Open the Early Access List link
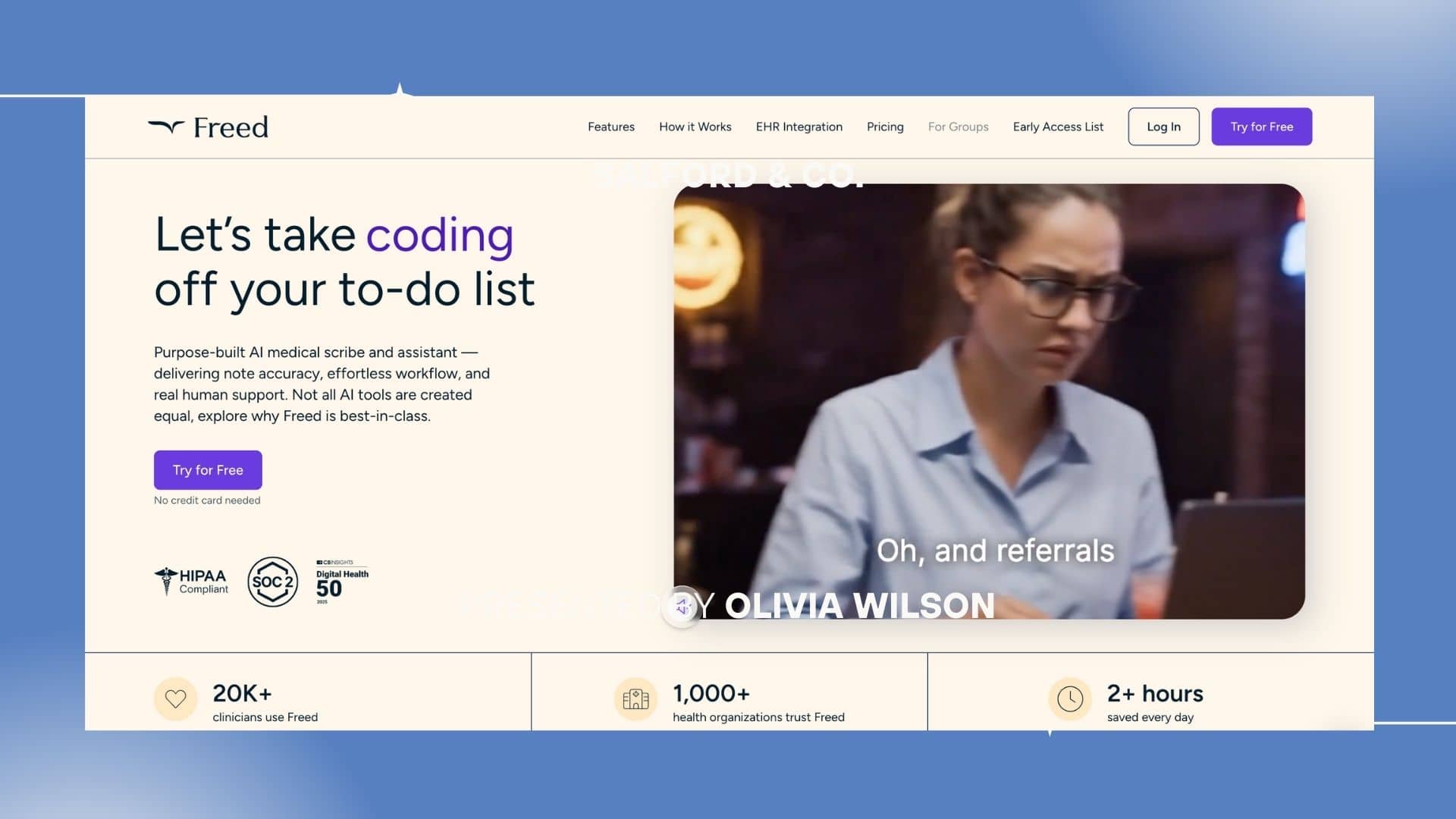This screenshot has width=1456, height=819. point(1058,127)
